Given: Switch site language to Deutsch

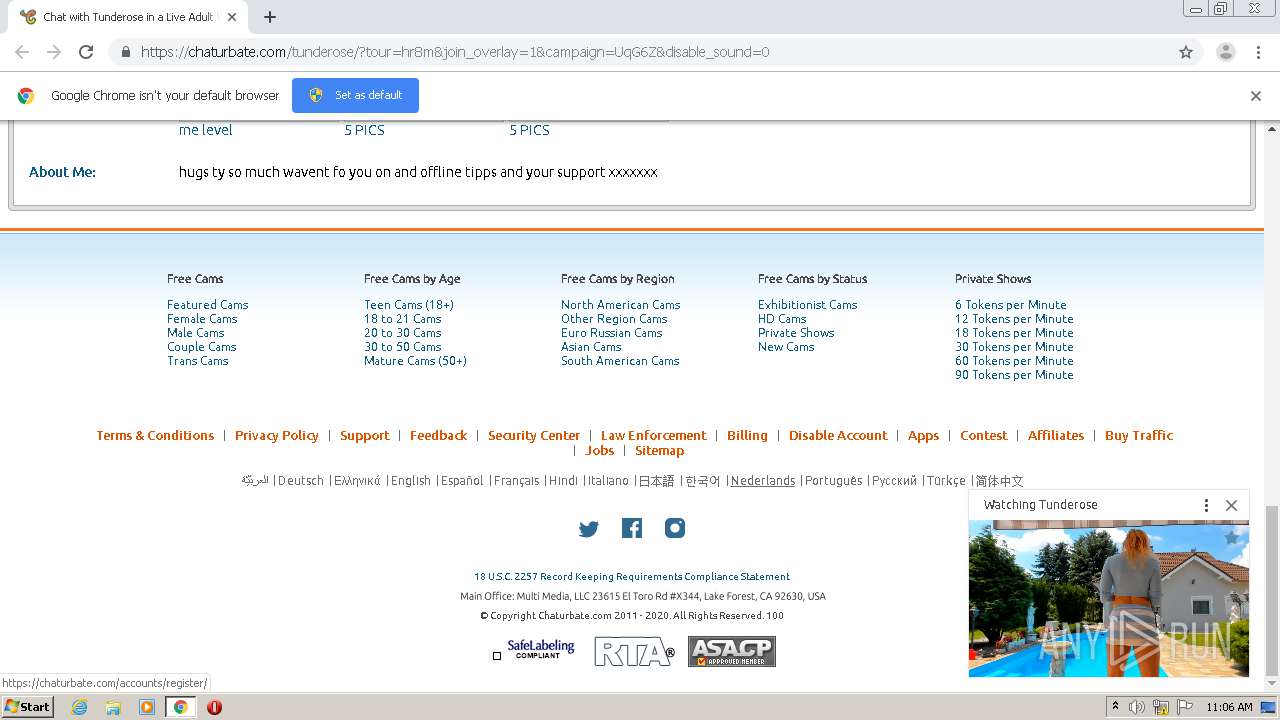Looking at the screenshot, I should click(301, 481).
